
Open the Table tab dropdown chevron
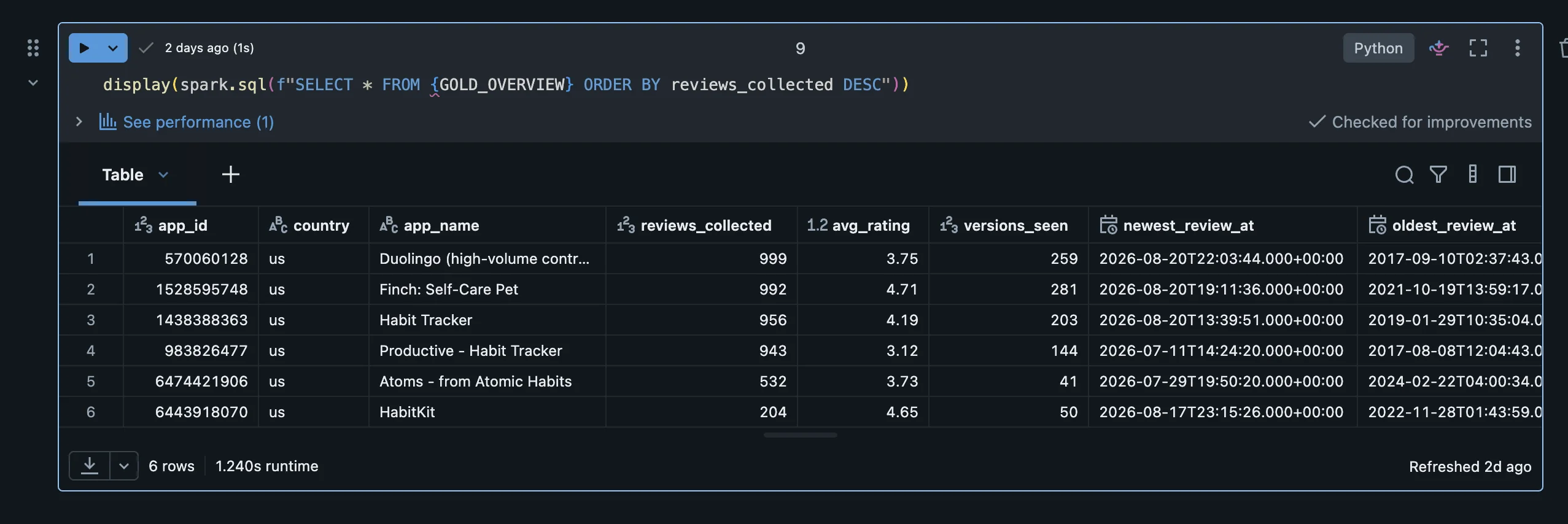point(163,175)
